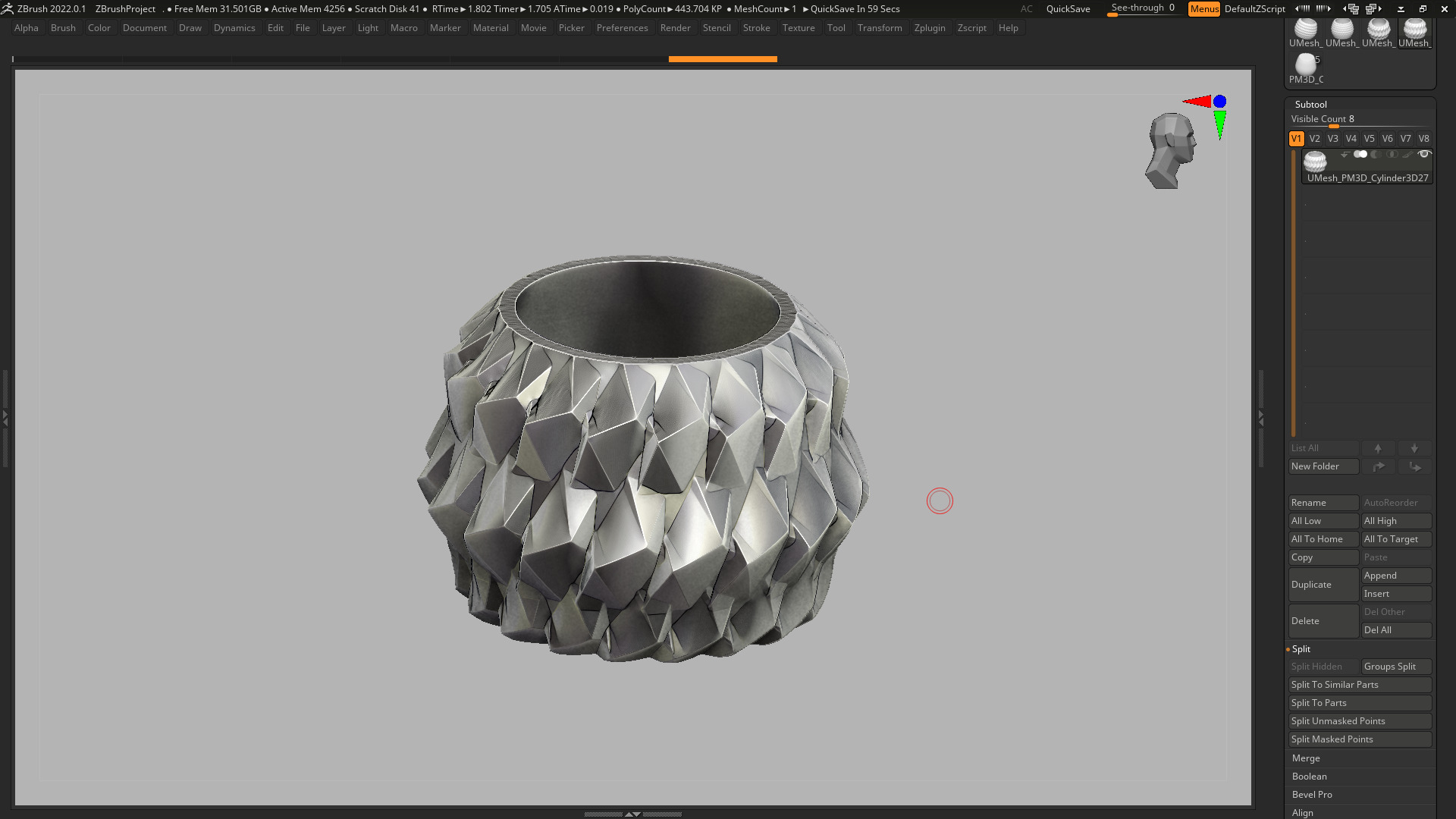
Task: Select the fourth UMesh tool thumbnail
Action: click(1414, 33)
